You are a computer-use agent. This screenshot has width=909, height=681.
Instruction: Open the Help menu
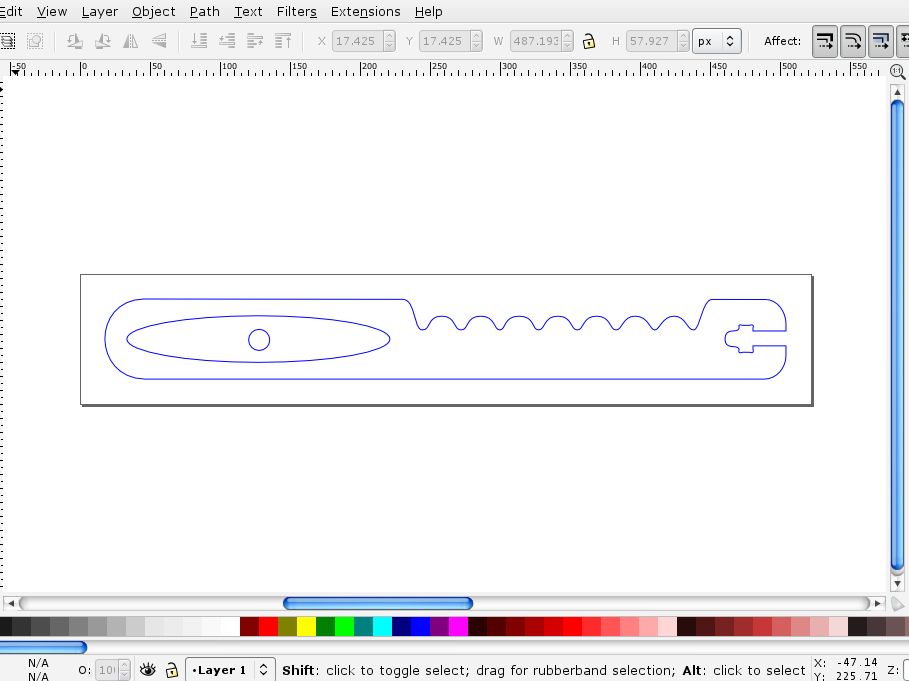(428, 12)
